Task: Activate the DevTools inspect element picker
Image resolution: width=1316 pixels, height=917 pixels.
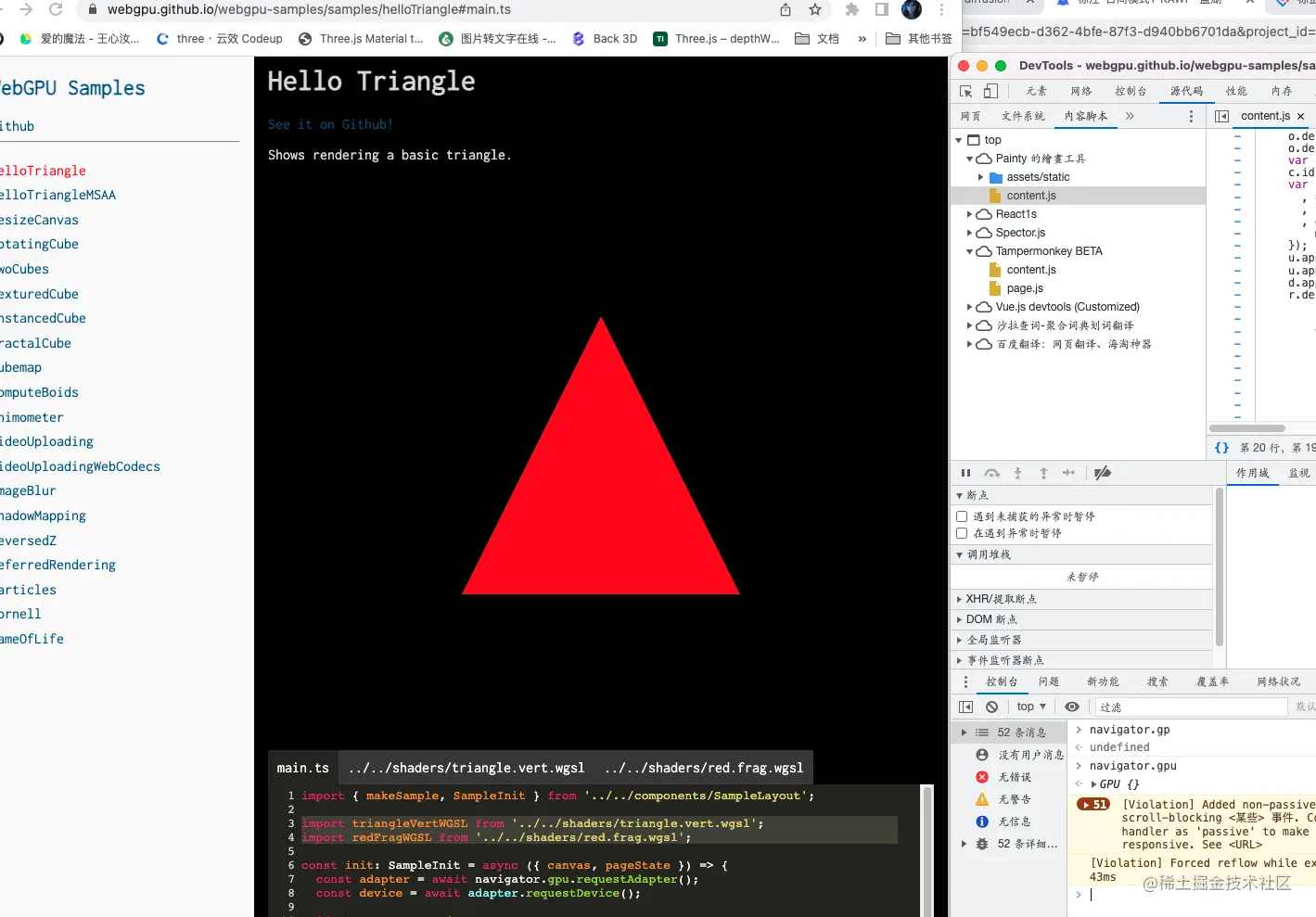Action: (x=966, y=91)
